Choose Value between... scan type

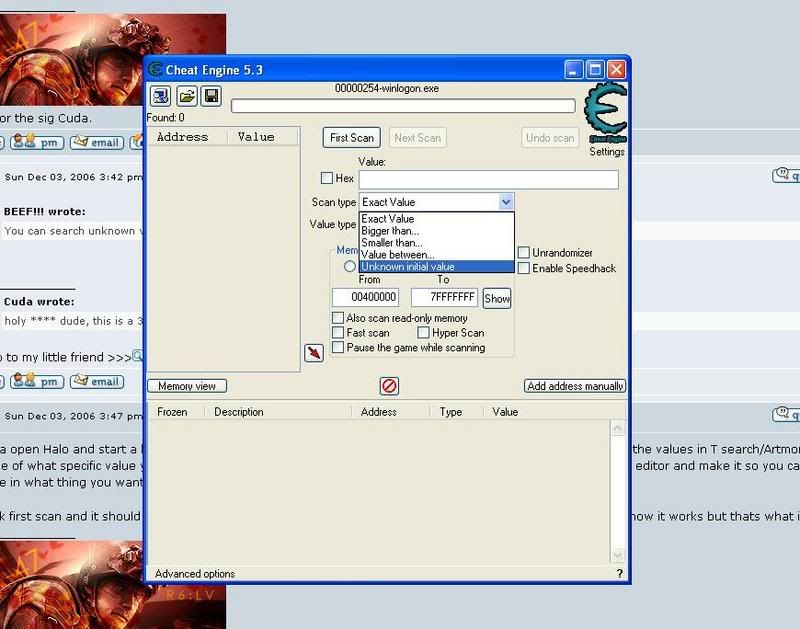coord(437,255)
